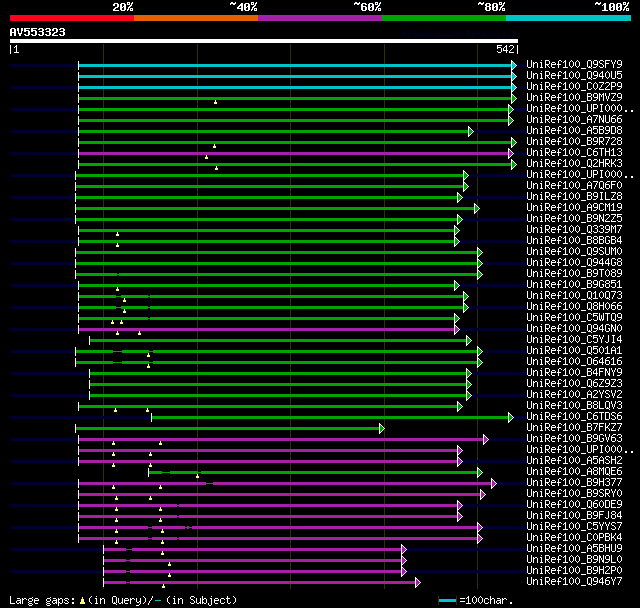Select the UniRef100_C0Z2P9 label
The height and width of the screenshot is (608, 640).
[x=574, y=87]
